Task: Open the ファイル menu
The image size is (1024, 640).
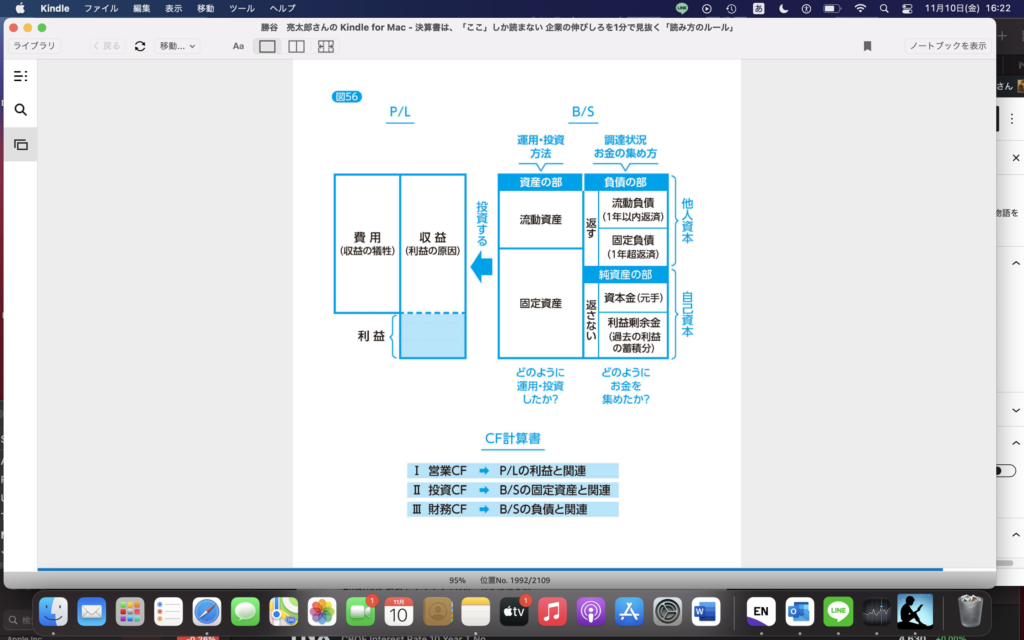Action: pyautogui.click(x=100, y=8)
